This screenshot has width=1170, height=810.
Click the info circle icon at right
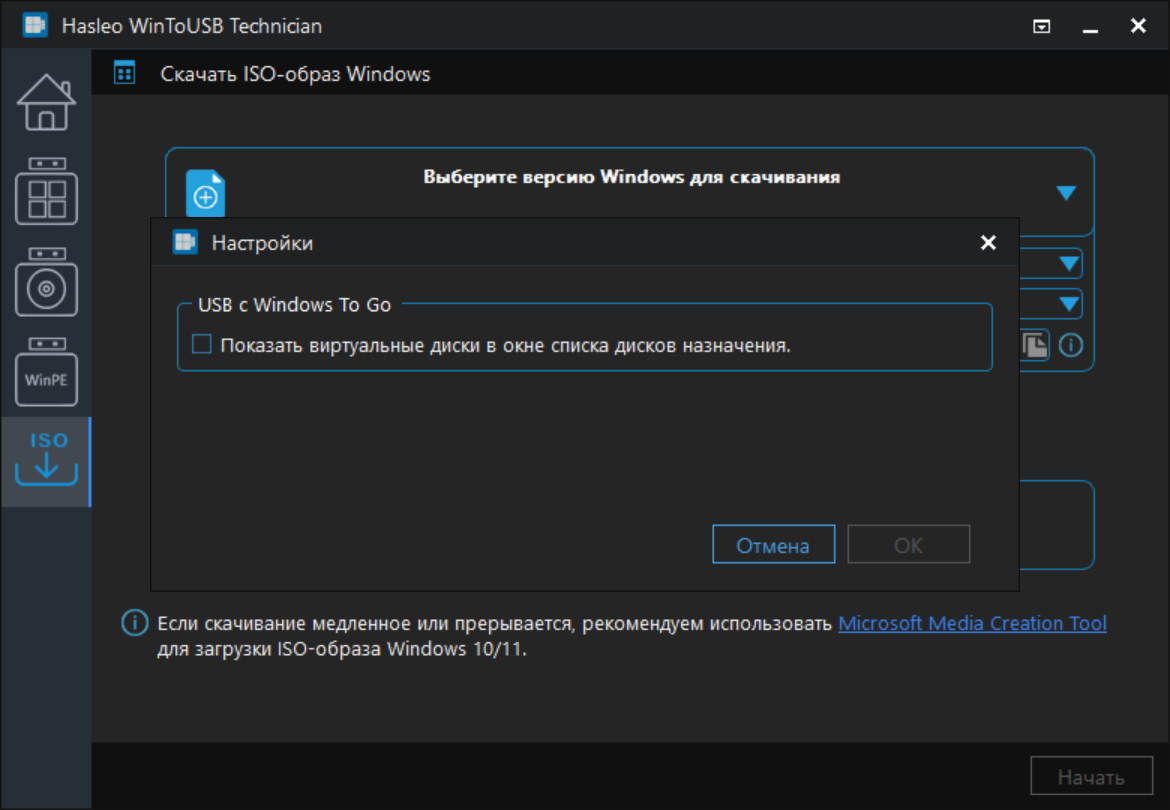(1071, 345)
